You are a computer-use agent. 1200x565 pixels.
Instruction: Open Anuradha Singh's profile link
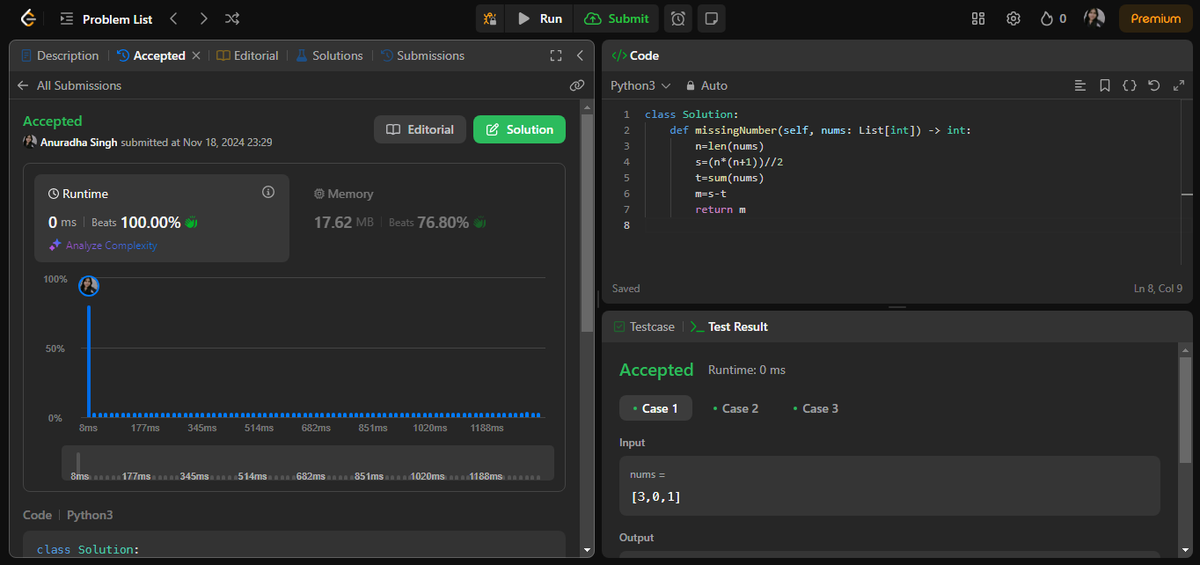[78, 142]
